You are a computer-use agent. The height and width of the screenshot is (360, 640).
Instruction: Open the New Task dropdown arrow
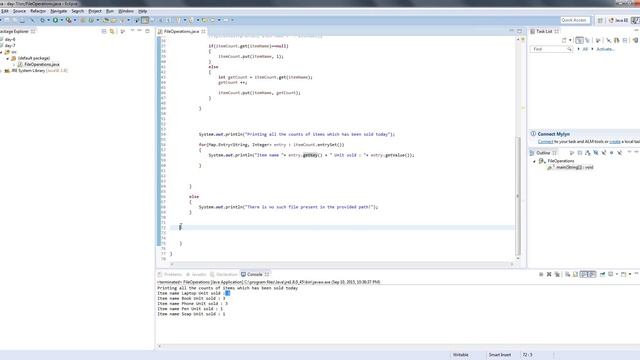point(570,40)
